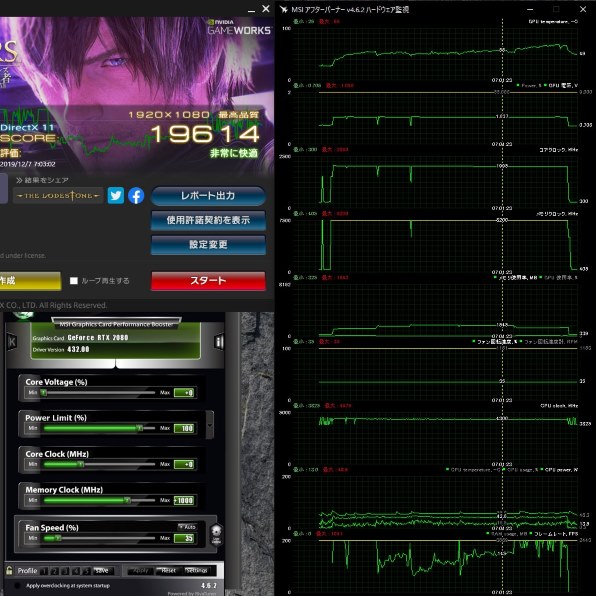This screenshot has height=596, width=596.
Task: Open The Lodestone share link
Action: point(58,196)
